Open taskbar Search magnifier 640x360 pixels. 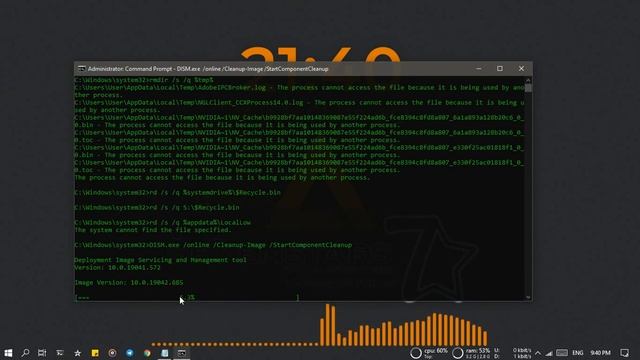[x=25, y=353]
